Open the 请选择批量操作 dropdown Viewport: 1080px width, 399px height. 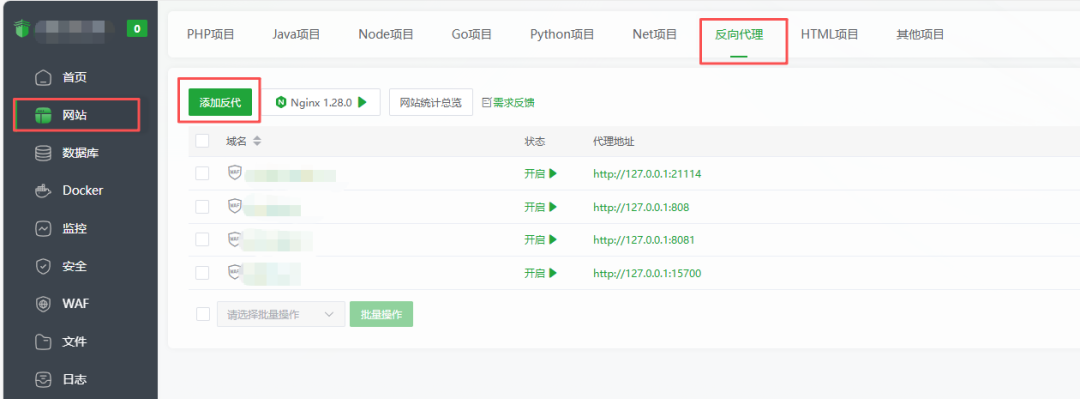click(281, 314)
